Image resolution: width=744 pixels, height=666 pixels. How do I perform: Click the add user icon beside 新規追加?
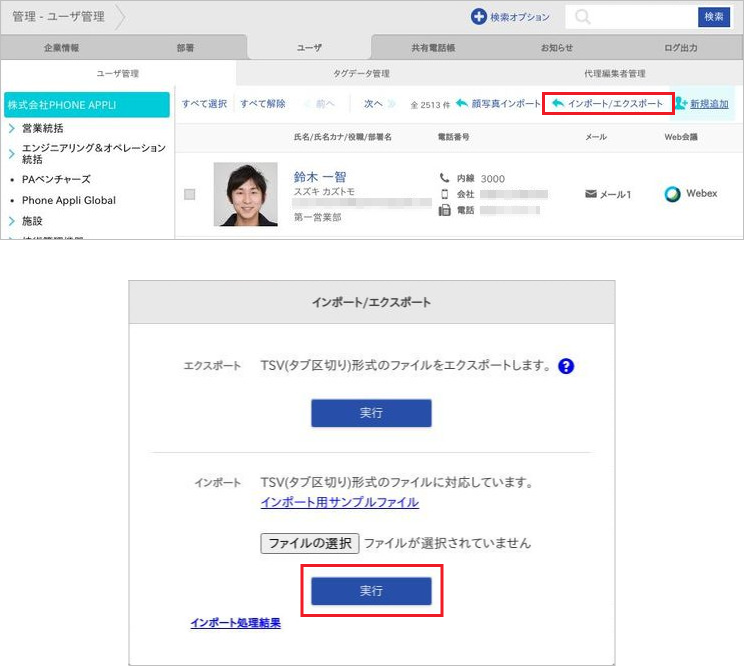[681, 103]
